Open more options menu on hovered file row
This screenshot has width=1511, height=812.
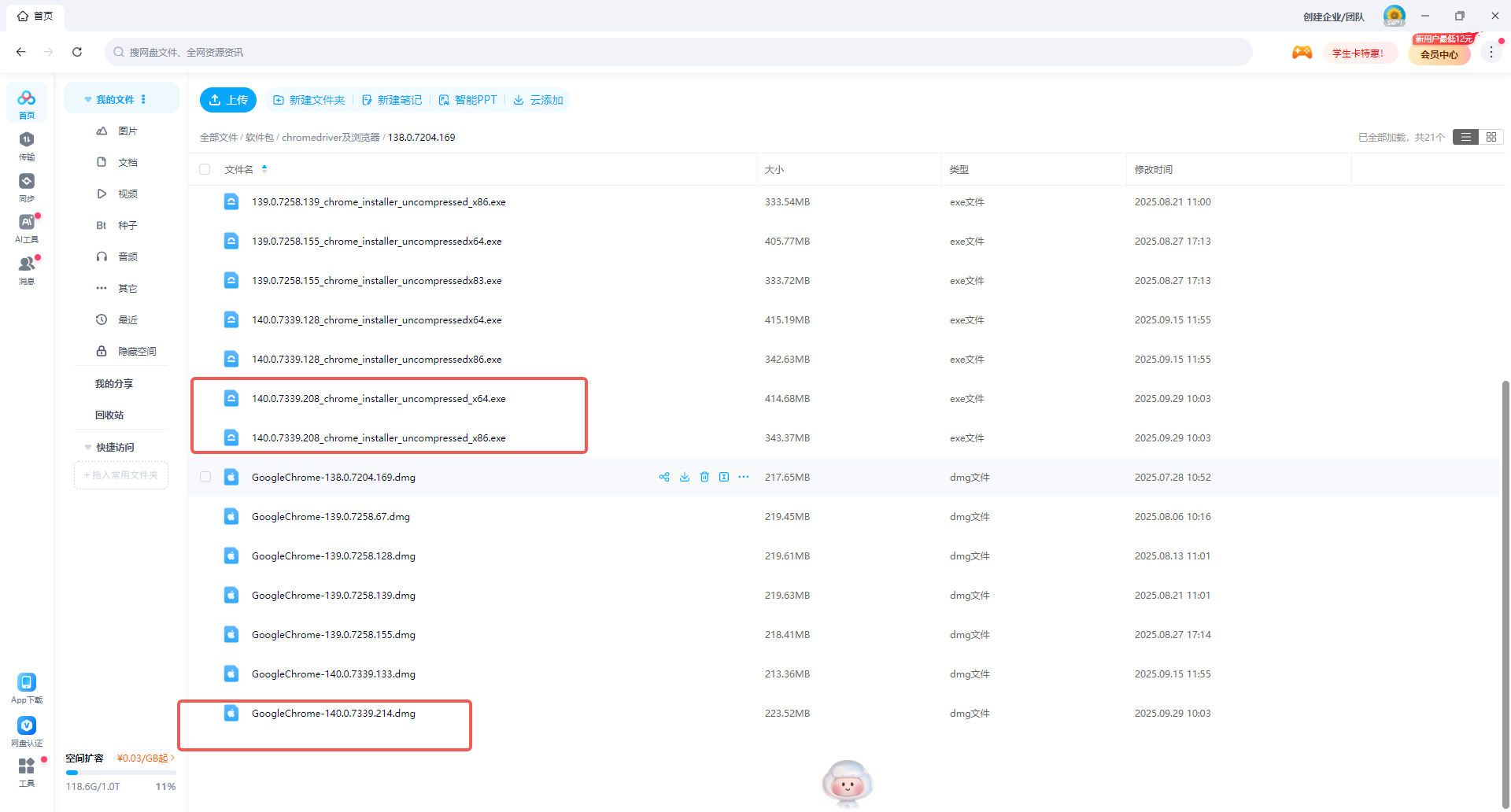(744, 477)
